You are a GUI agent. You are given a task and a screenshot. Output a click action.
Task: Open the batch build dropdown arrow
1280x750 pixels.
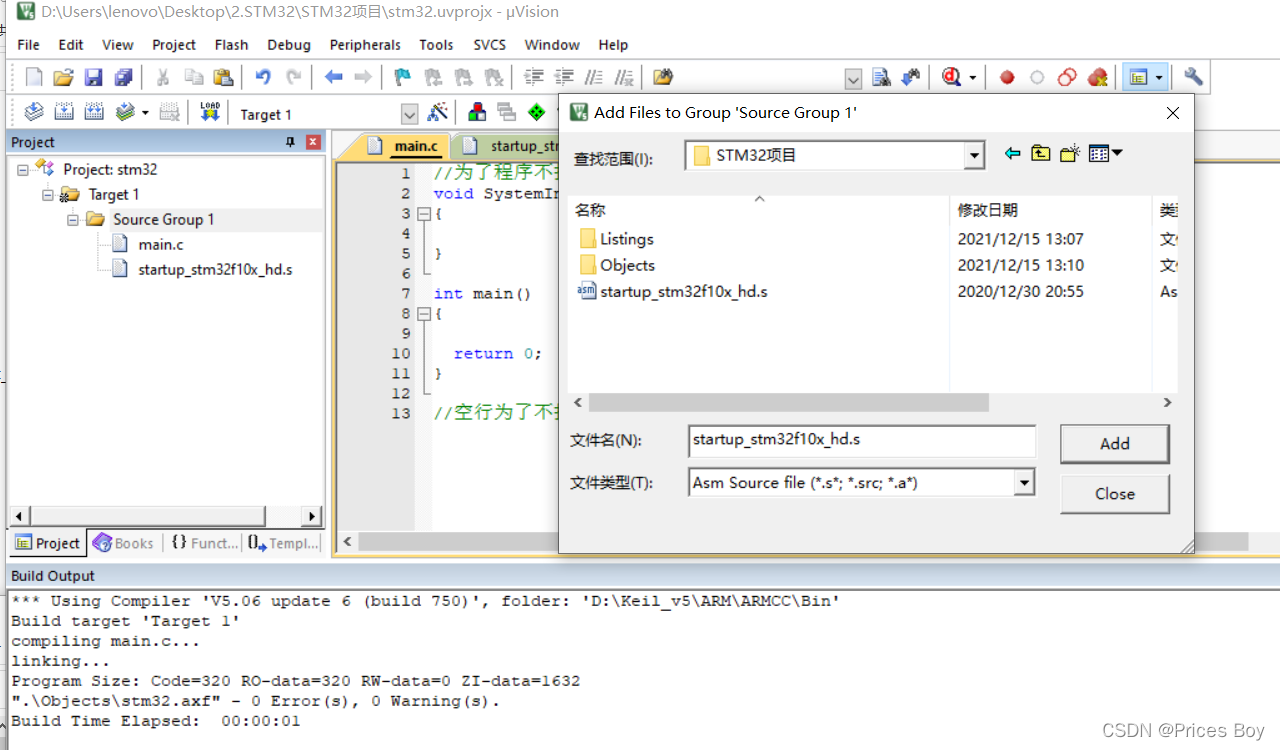pyautogui.click(x=145, y=112)
